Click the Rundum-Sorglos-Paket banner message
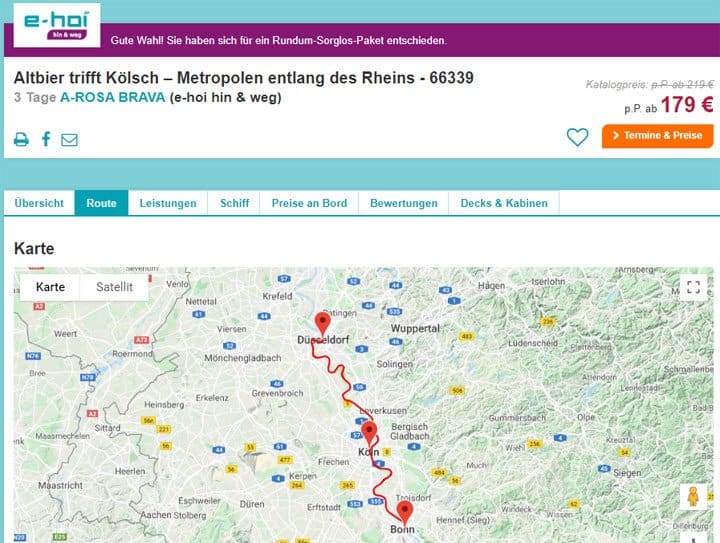720x543 pixels. point(278,40)
